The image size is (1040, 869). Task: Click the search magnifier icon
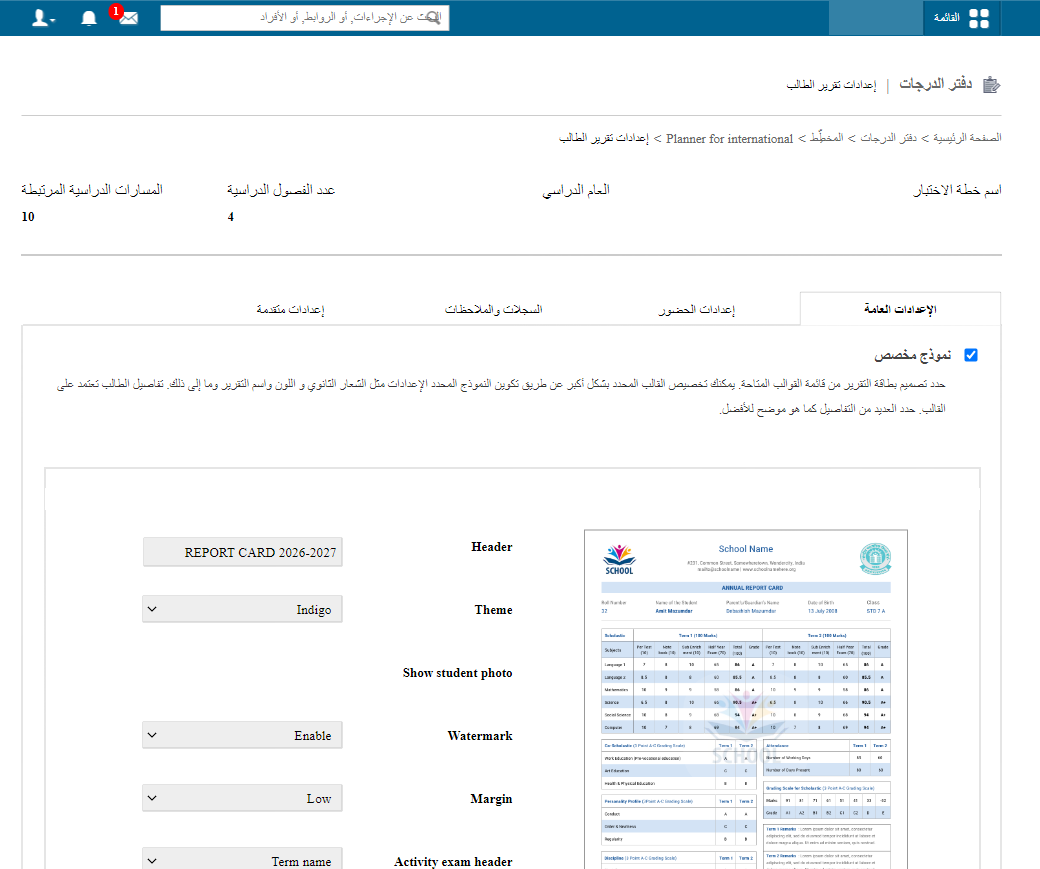pyautogui.click(x=432, y=17)
